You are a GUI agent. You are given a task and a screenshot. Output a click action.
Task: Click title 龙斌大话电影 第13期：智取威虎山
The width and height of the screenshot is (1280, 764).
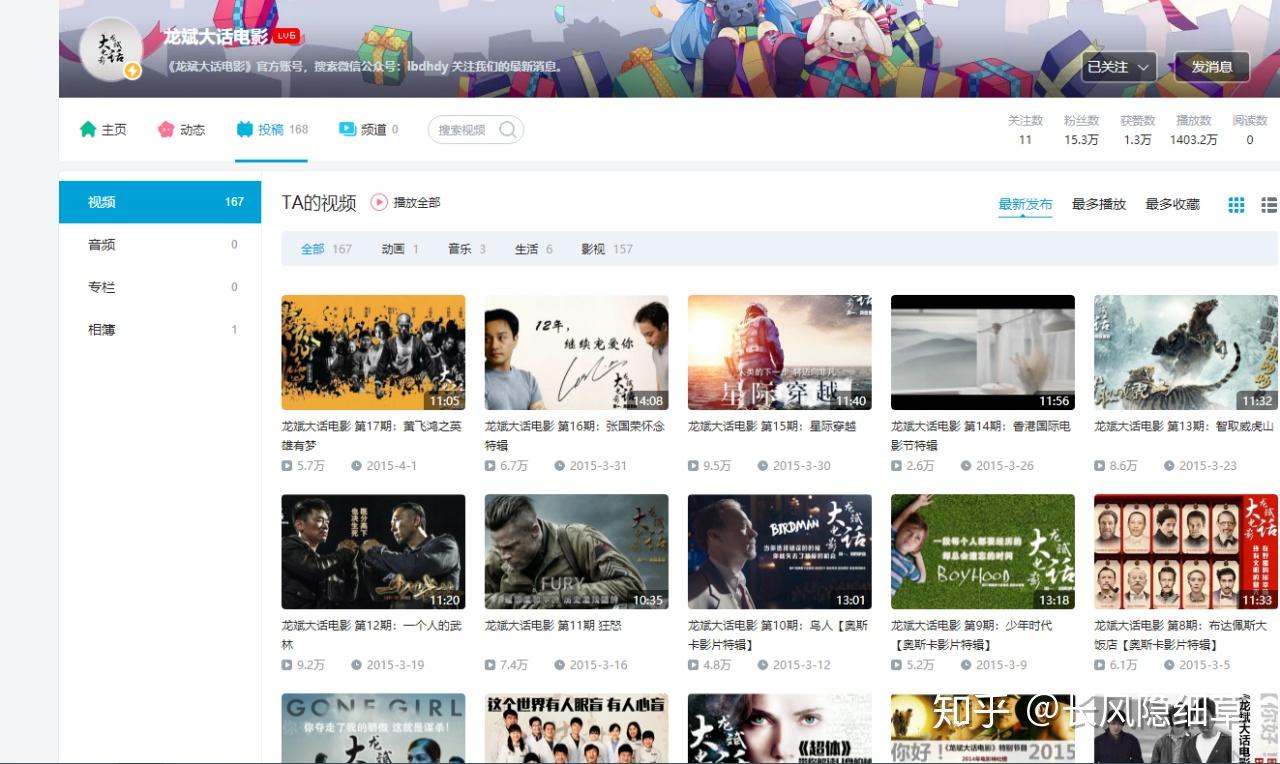[x=1184, y=426]
